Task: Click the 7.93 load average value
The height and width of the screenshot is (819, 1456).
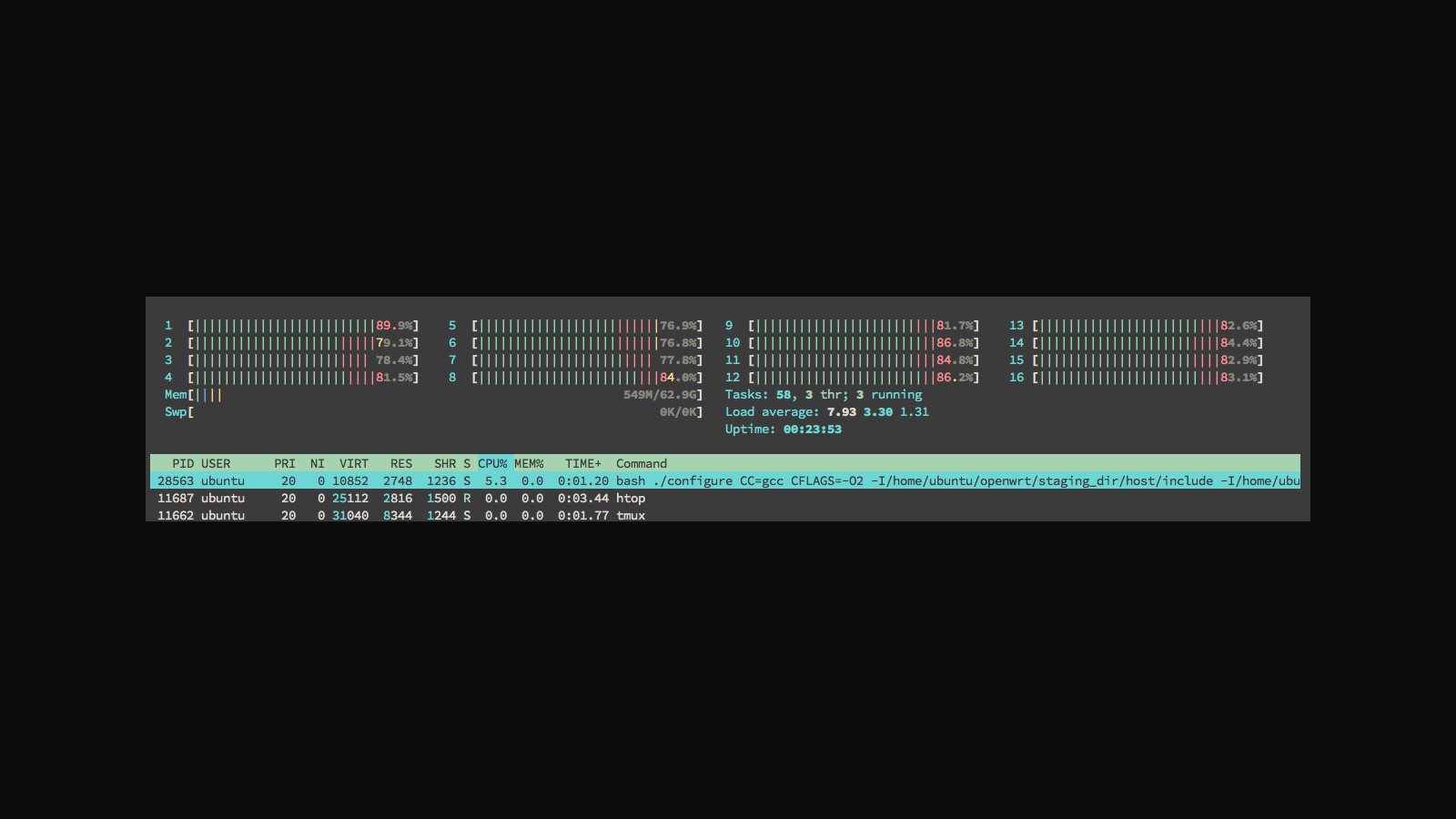Action: [x=842, y=411]
